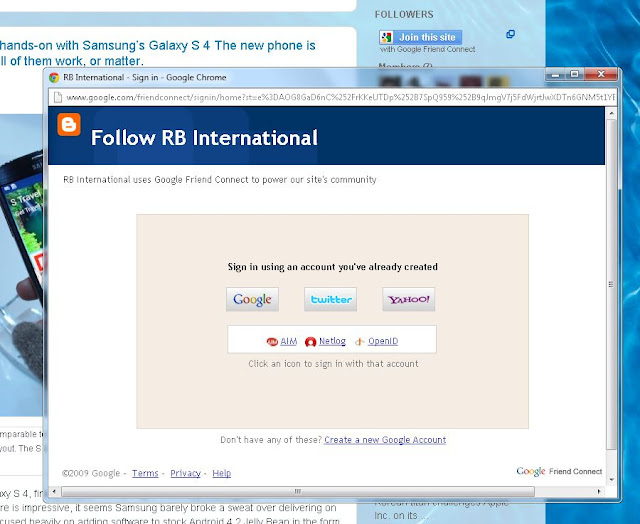The height and width of the screenshot is (524, 640).
Task: Click '©2009 Google' footer text
Action: click(x=91, y=473)
